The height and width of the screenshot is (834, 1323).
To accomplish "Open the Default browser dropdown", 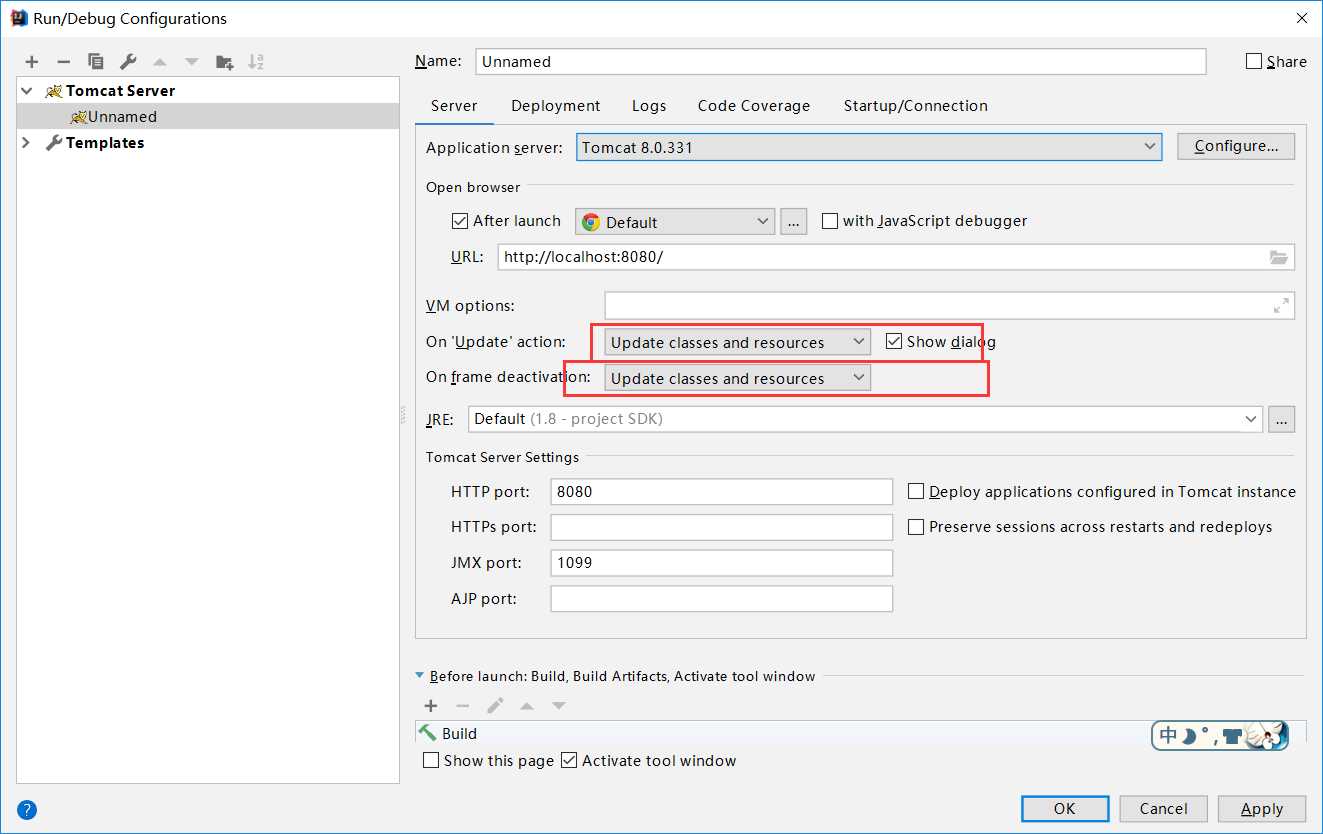I will click(675, 222).
